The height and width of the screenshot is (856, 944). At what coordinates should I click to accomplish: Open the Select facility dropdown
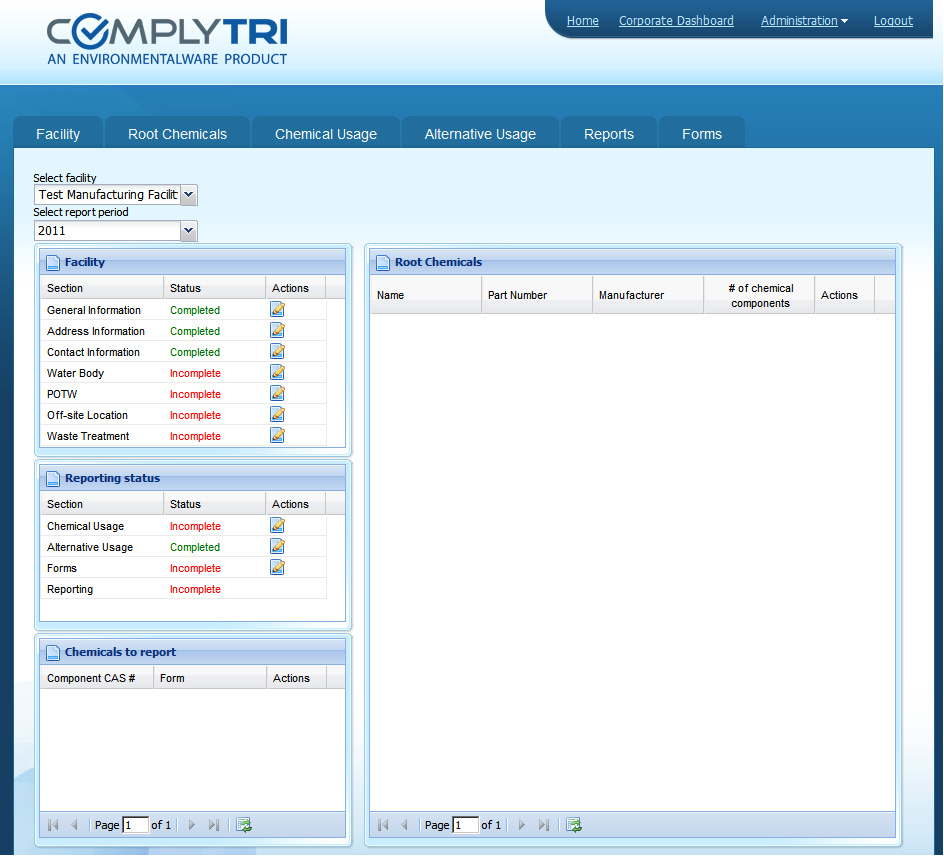pyautogui.click(x=189, y=195)
